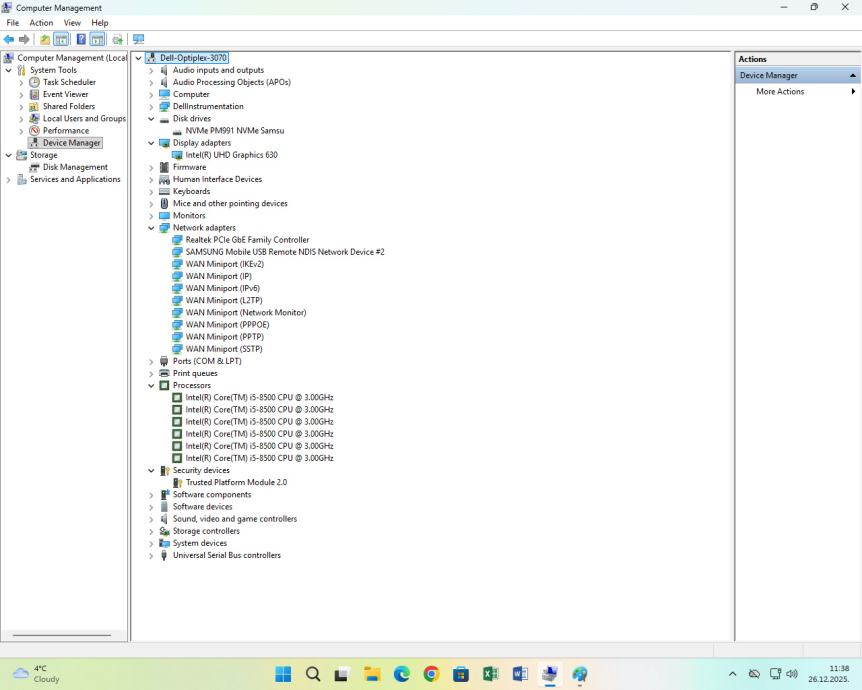Collapse the Processors category
This screenshot has height=690, width=862.
pyautogui.click(x=152, y=386)
